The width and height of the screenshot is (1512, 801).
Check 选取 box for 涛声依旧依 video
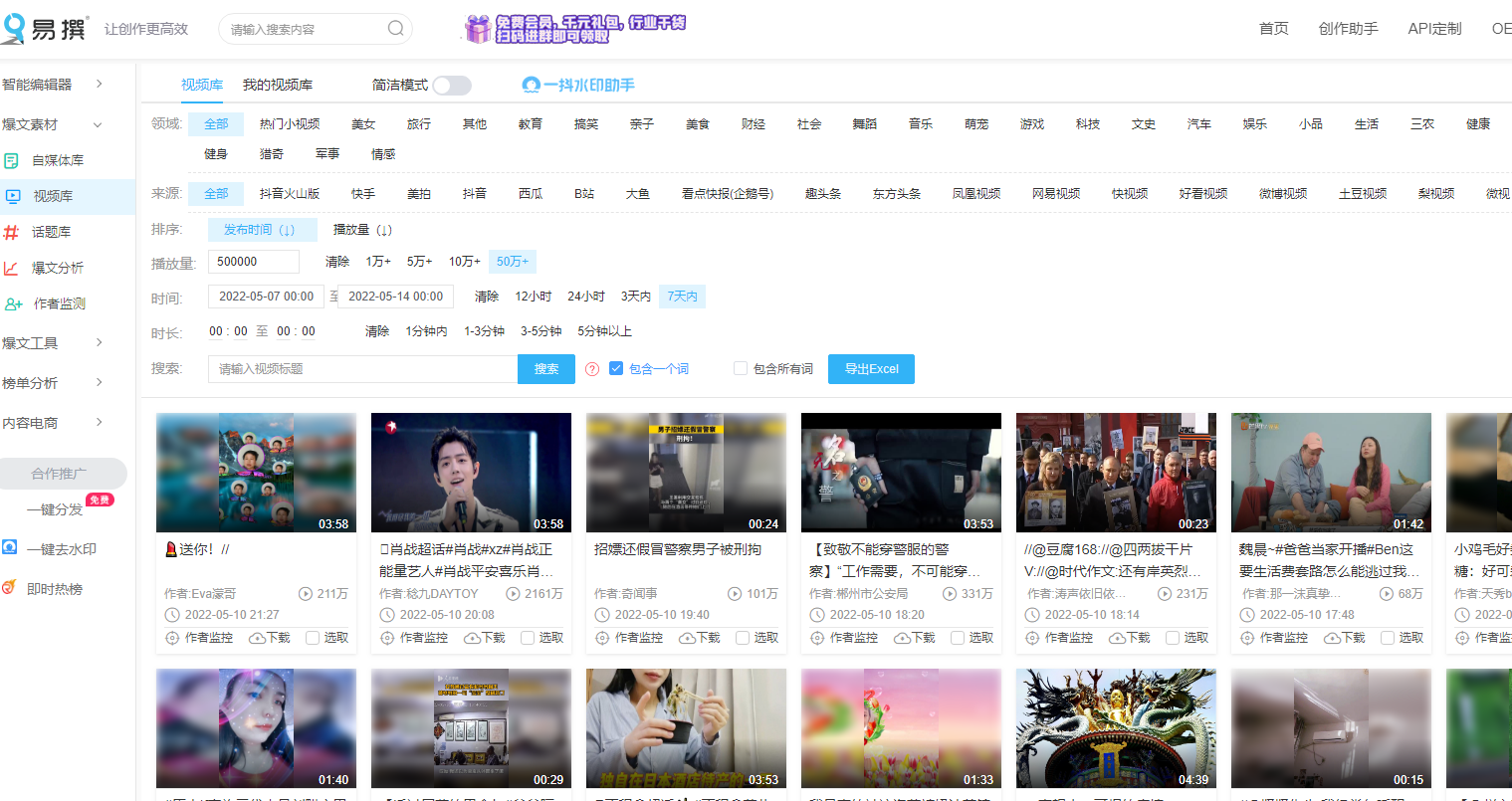tap(1173, 638)
